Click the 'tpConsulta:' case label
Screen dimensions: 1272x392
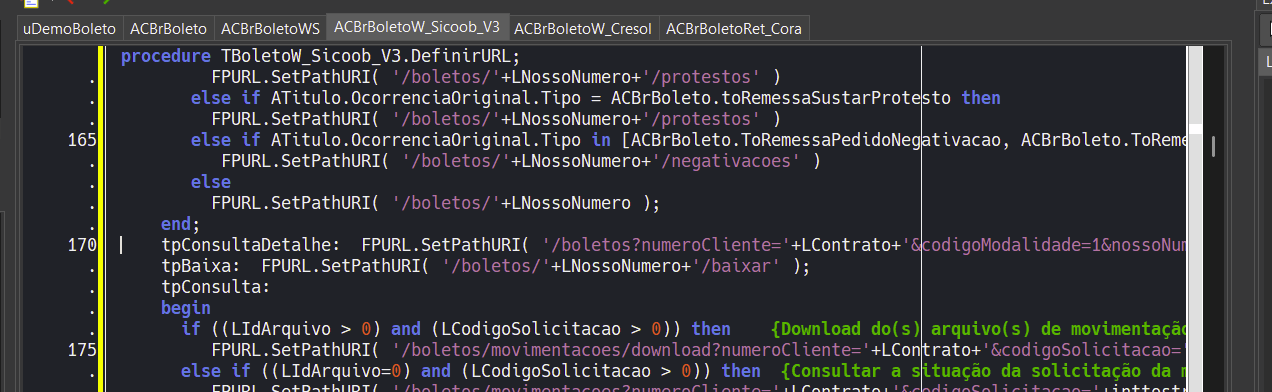pyautogui.click(x=216, y=286)
